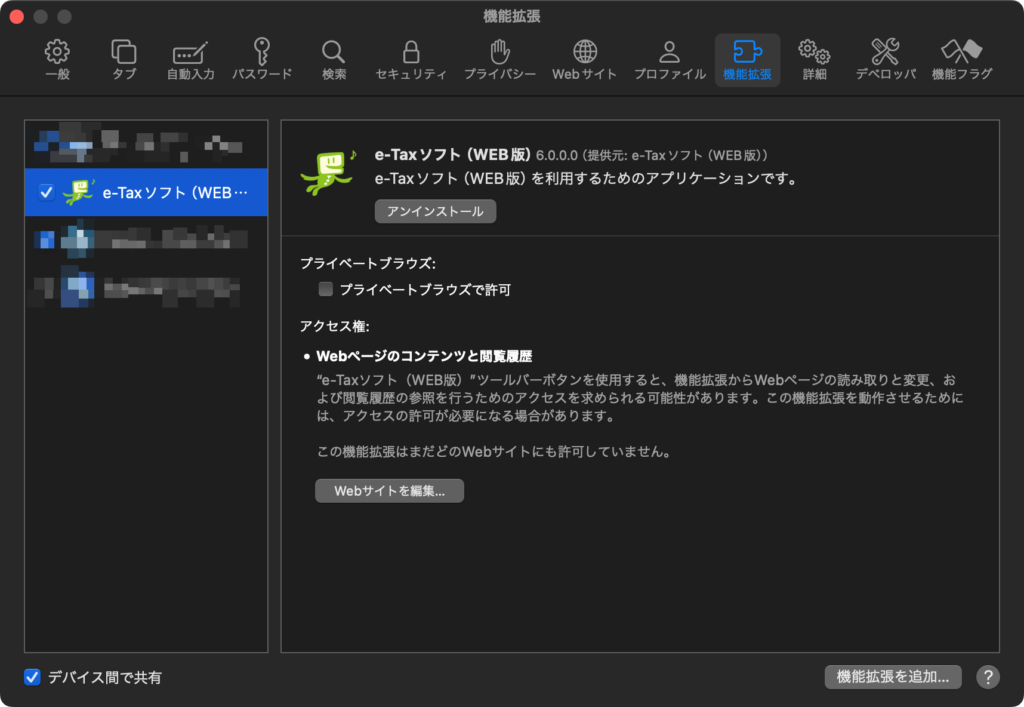This screenshot has height=707, width=1024.
Task: Open the 自動入力 (AutoFill) settings
Action: pos(190,60)
